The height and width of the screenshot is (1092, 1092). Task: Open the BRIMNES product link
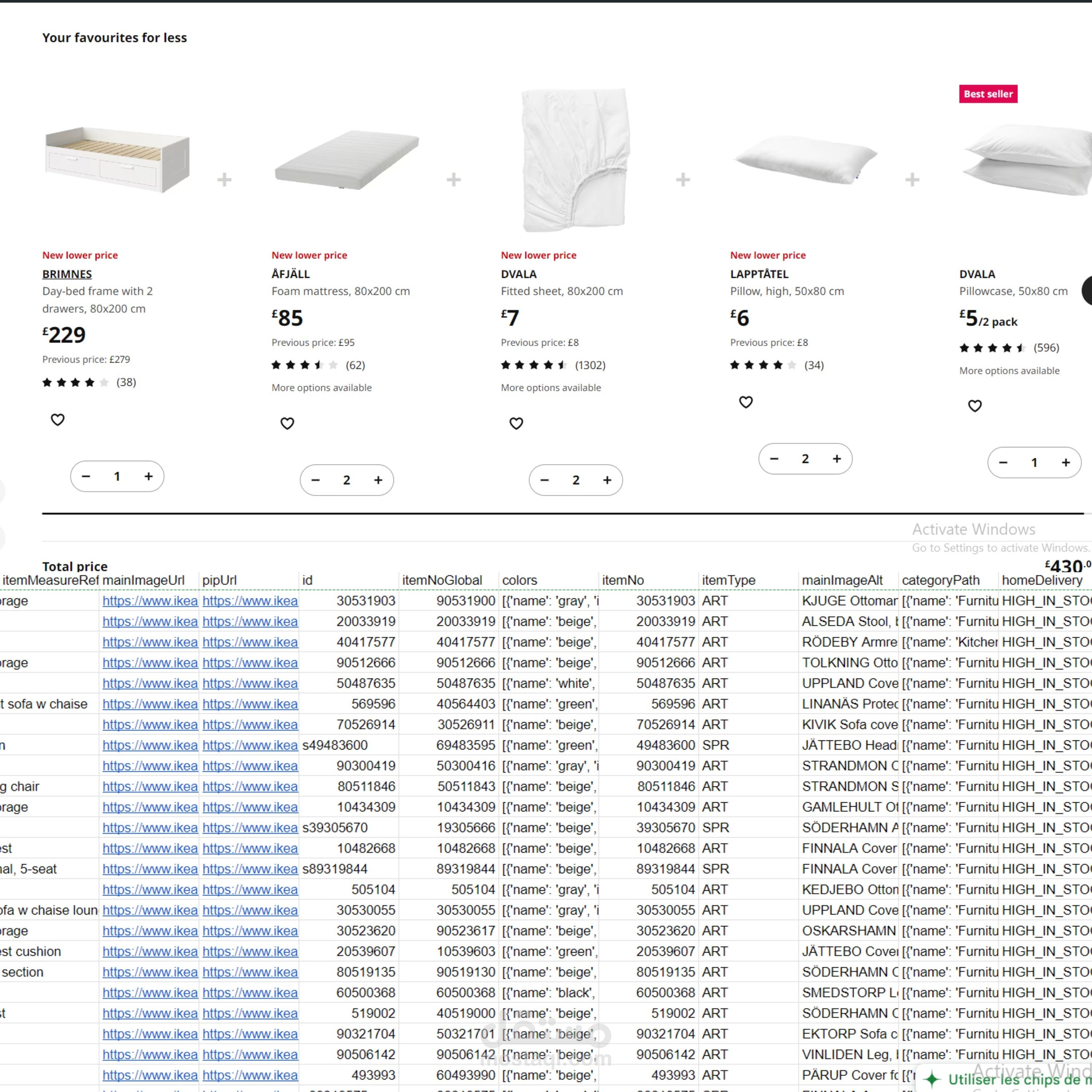click(67, 274)
